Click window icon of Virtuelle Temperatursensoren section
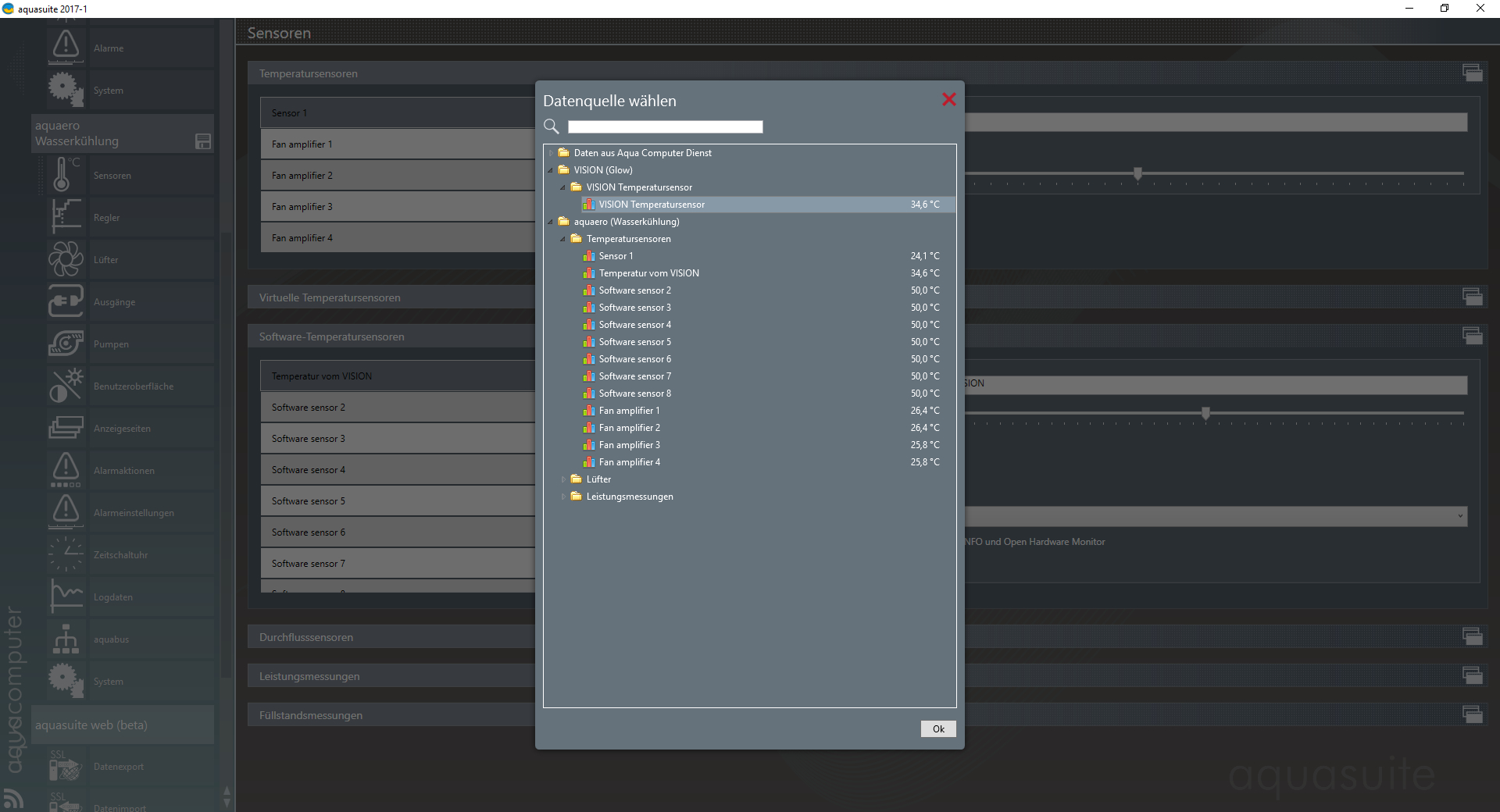1500x812 pixels. coord(1473,297)
